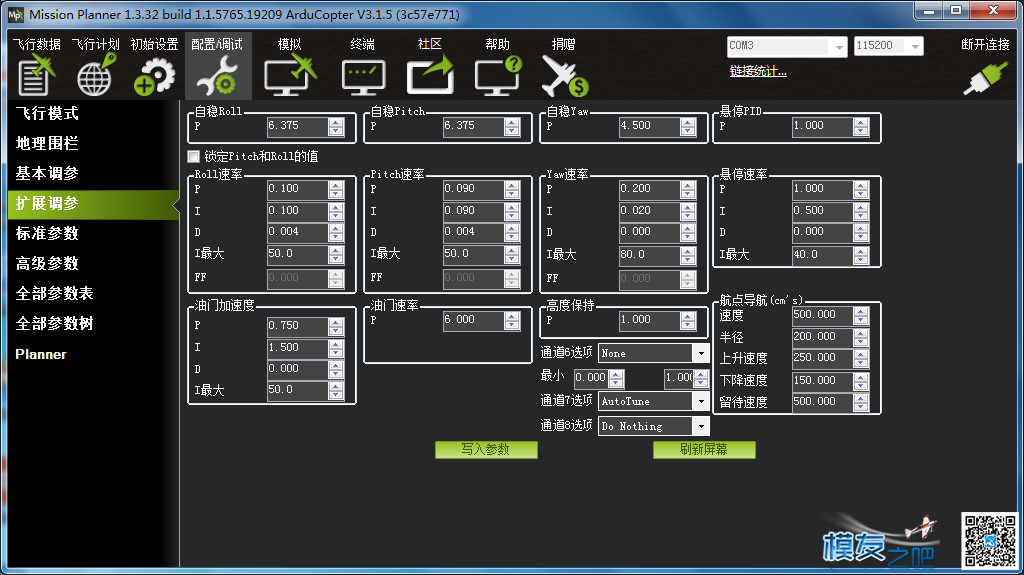Click the 油门加速度 P value field
The height and width of the screenshot is (575, 1024).
[x=297, y=325]
